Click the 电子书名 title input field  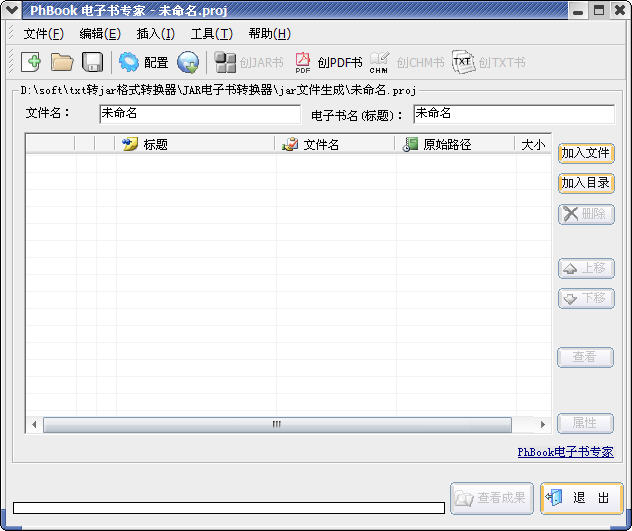click(513, 114)
